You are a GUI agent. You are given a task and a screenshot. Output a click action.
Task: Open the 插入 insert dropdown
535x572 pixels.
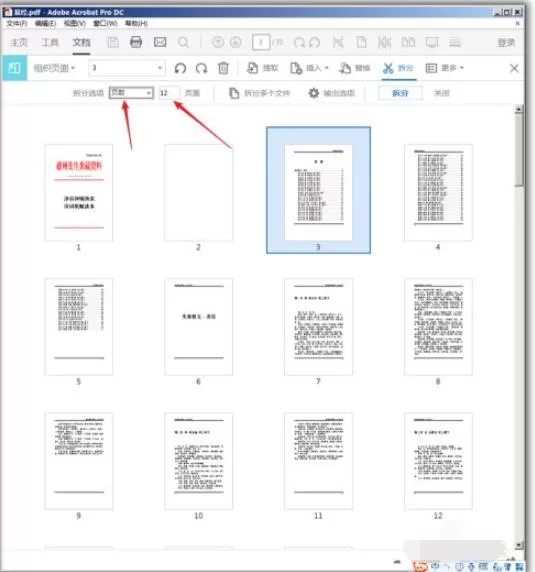point(309,68)
